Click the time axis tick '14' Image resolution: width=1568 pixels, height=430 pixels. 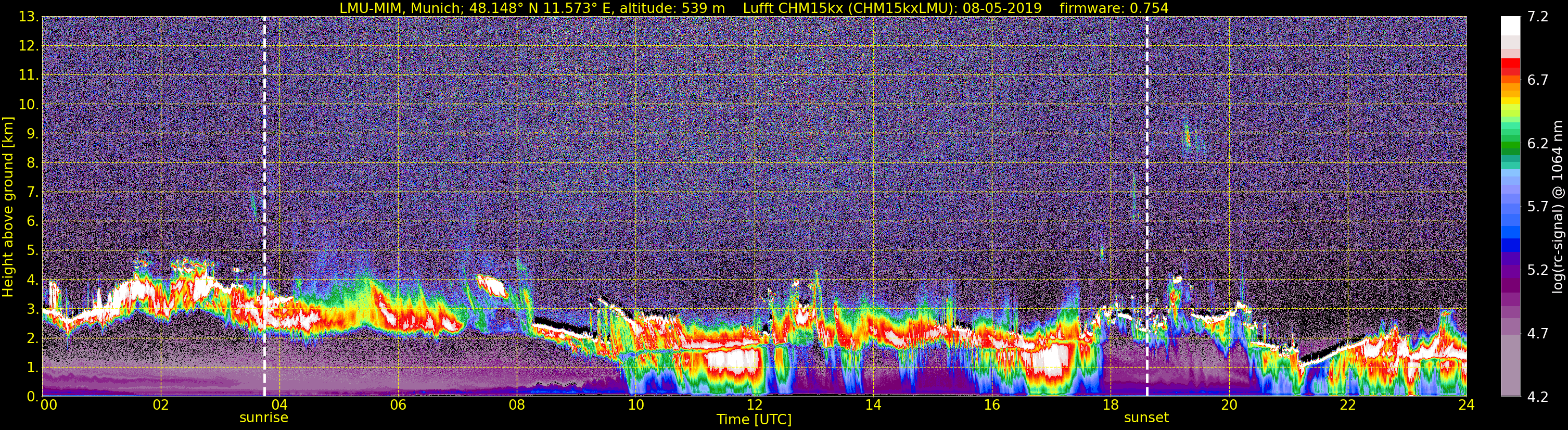(x=873, y=406)
